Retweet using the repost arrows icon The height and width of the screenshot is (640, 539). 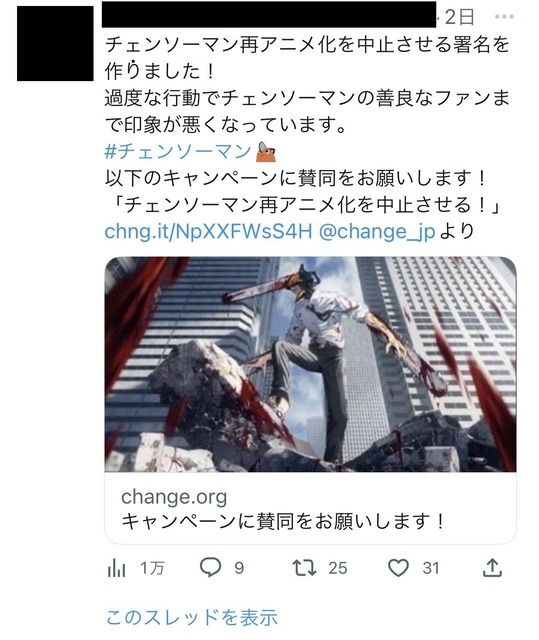click(304, 568)
